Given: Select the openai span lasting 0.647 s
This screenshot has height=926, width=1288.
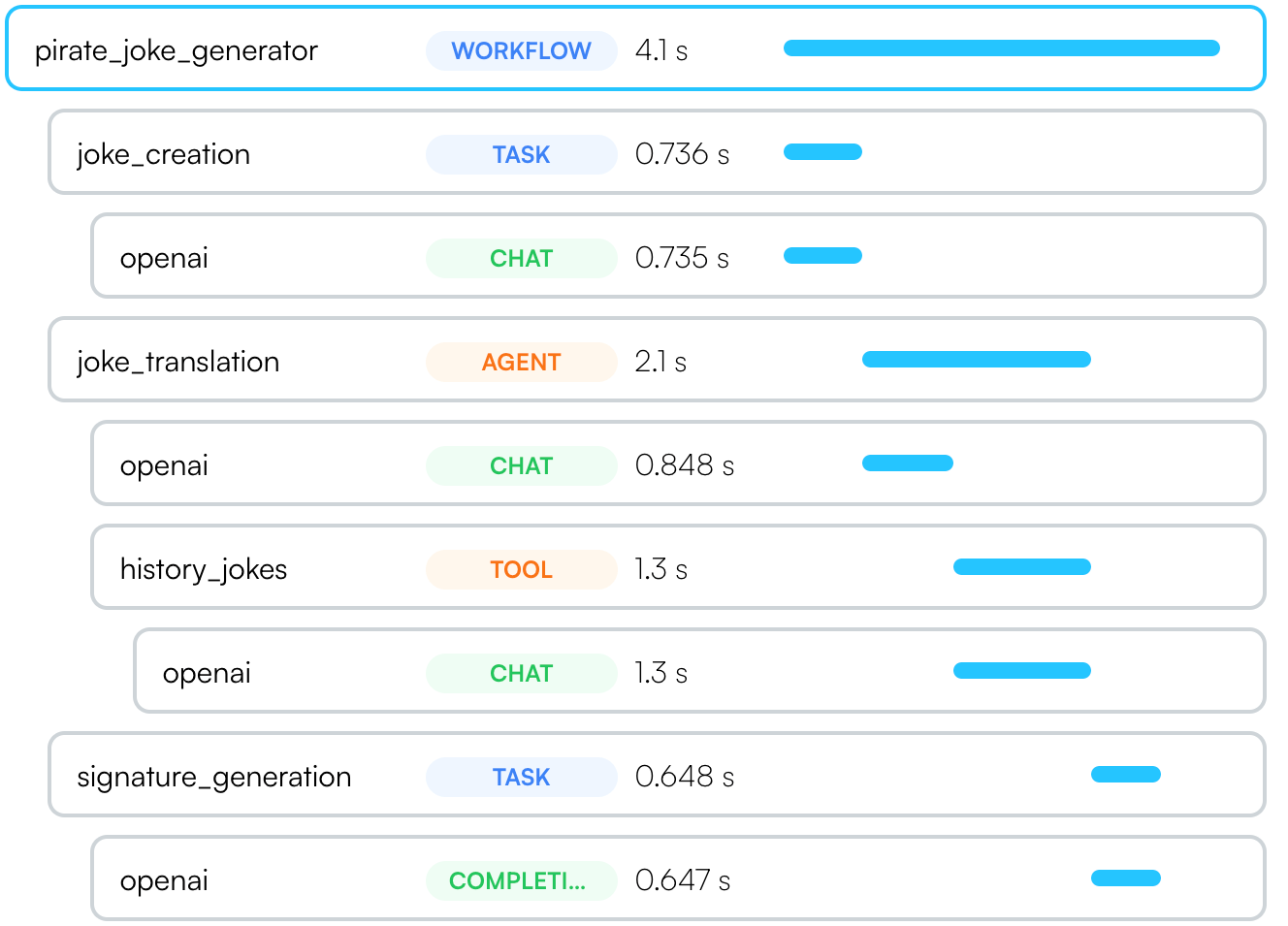Looking at the screenshot, I should coord(679,878).
